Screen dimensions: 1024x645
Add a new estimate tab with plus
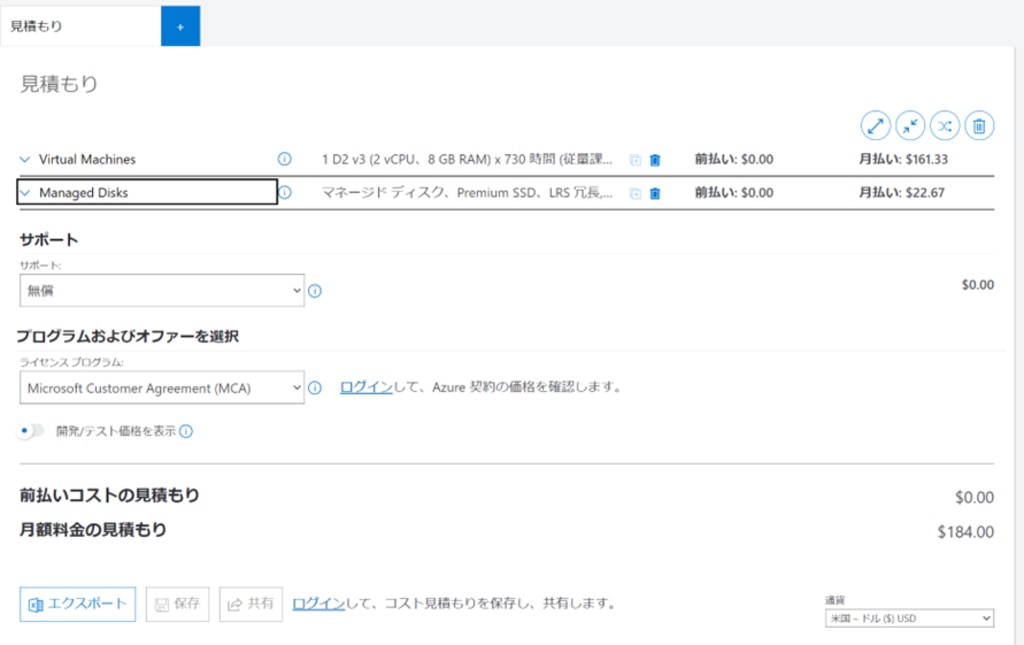[x=180, y=26]
